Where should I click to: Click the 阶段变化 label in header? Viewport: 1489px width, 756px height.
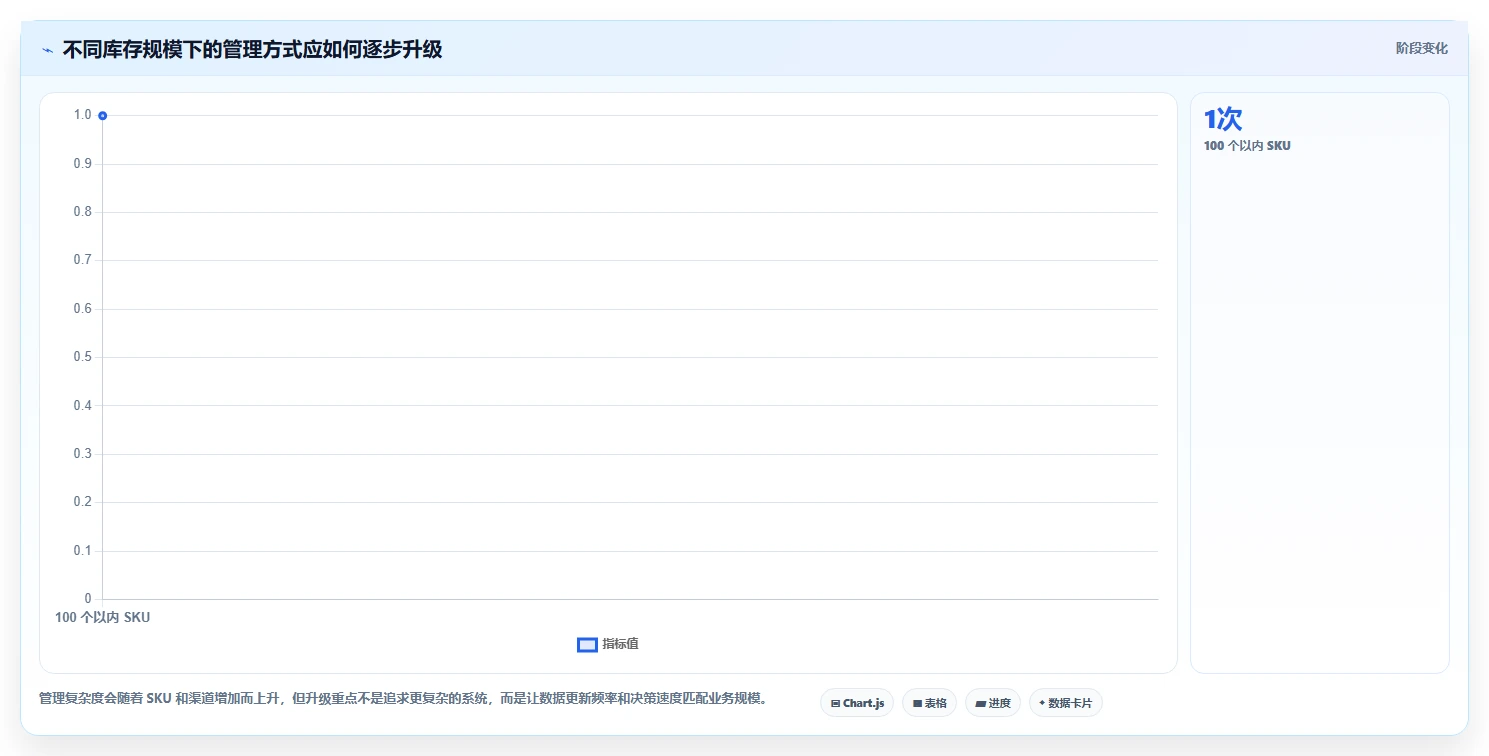point(1421,48)
